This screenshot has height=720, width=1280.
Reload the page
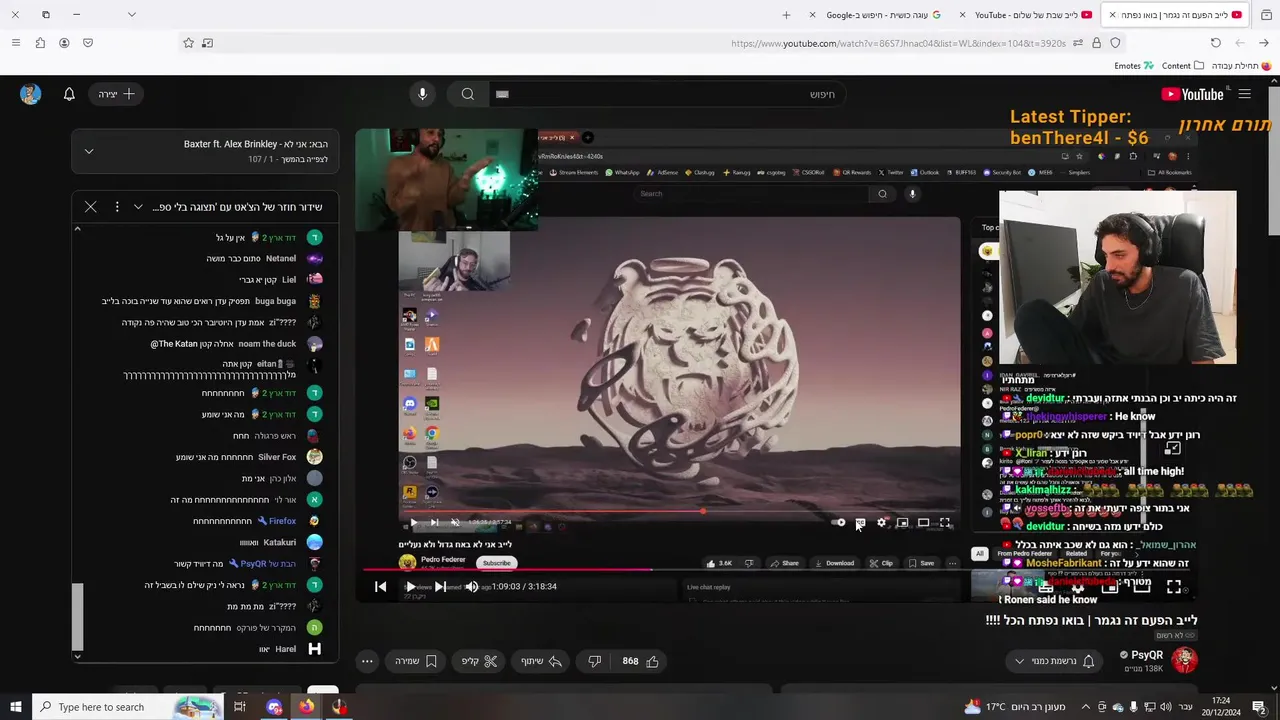coord(1216,43)
